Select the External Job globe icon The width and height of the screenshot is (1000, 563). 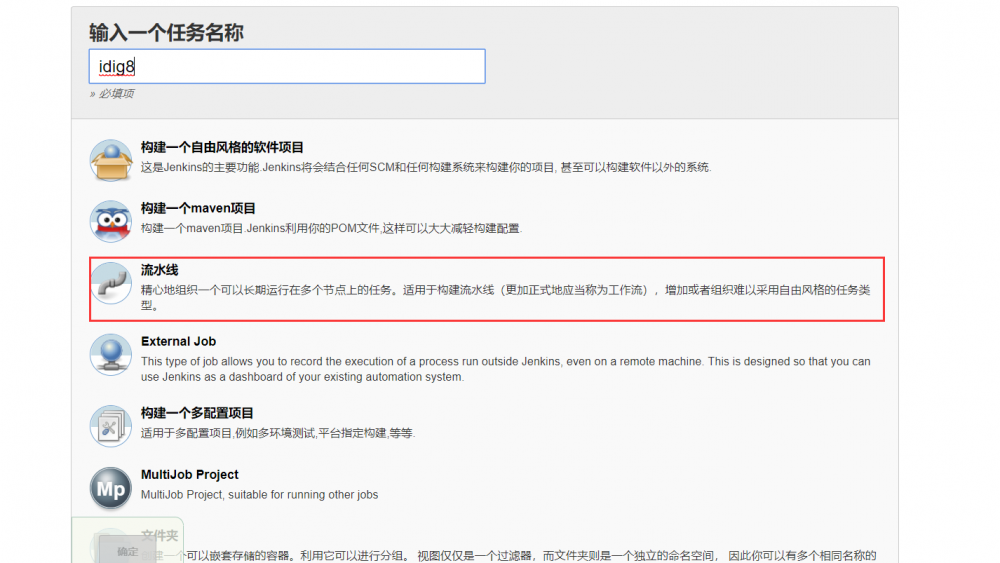(x=111, y=355)
